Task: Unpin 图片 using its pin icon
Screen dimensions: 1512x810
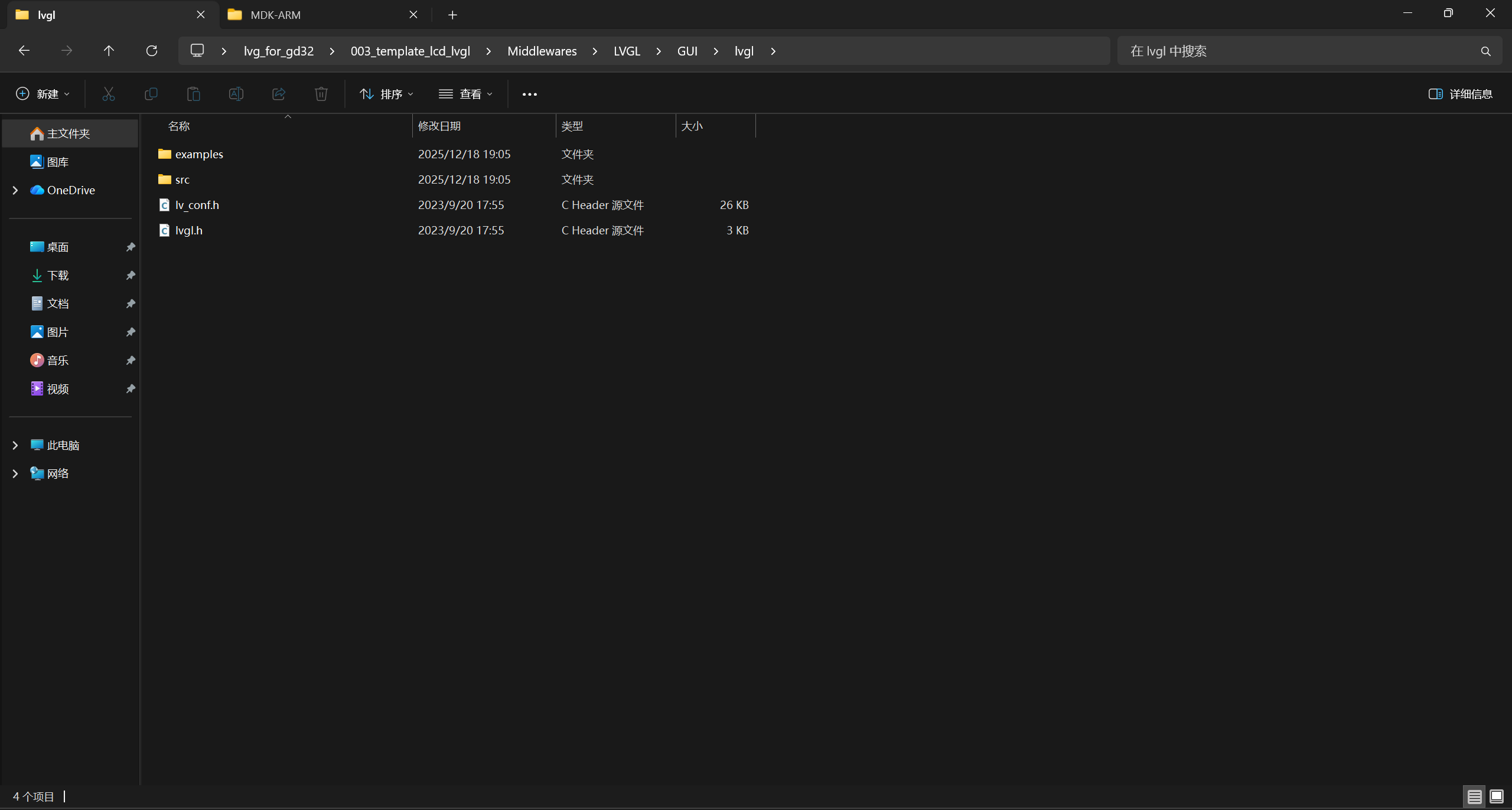Action: pos(131,332)
